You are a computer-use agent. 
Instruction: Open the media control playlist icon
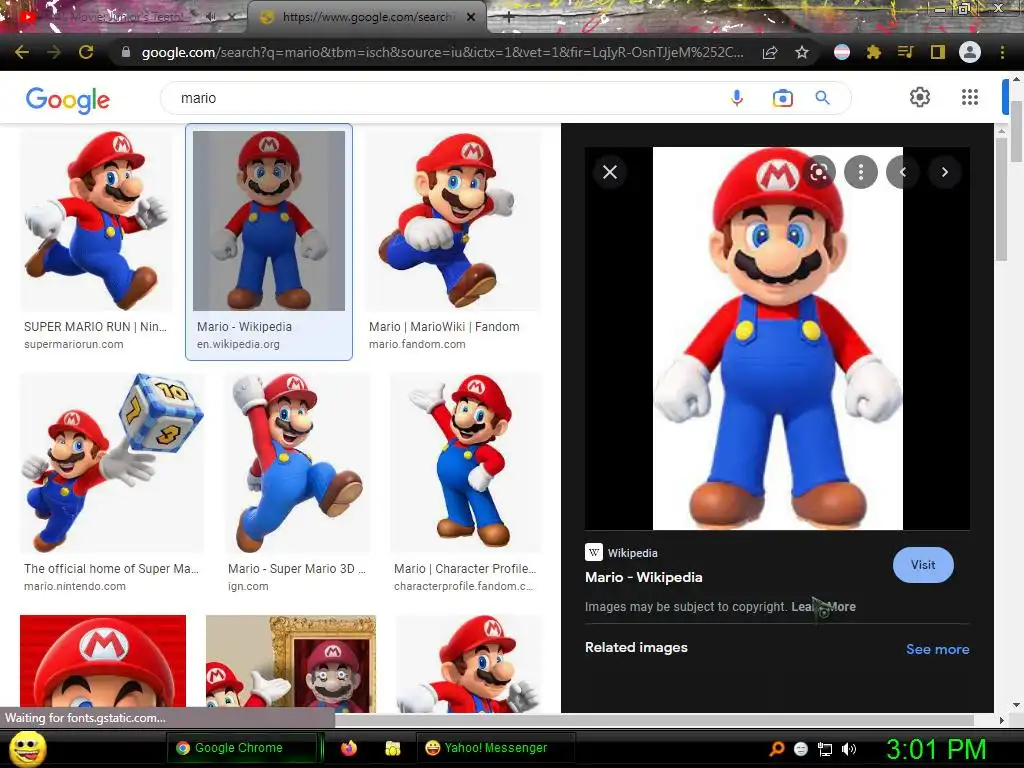pyautogui.click(x=905, y=52)
